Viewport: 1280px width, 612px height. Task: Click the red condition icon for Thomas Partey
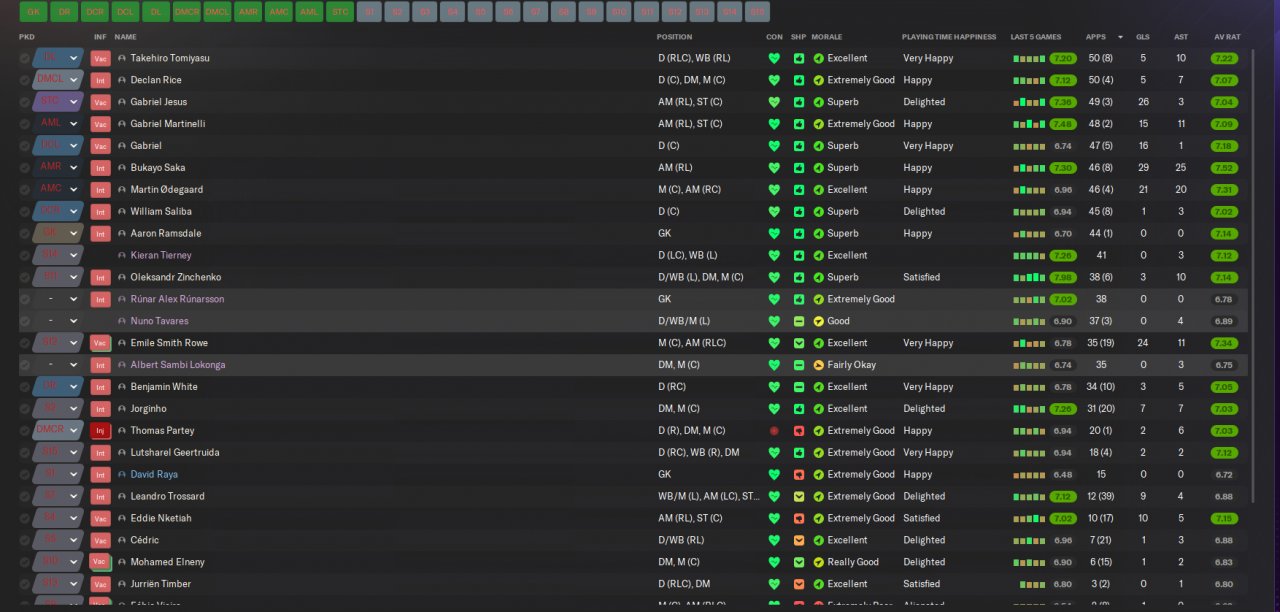774,431
